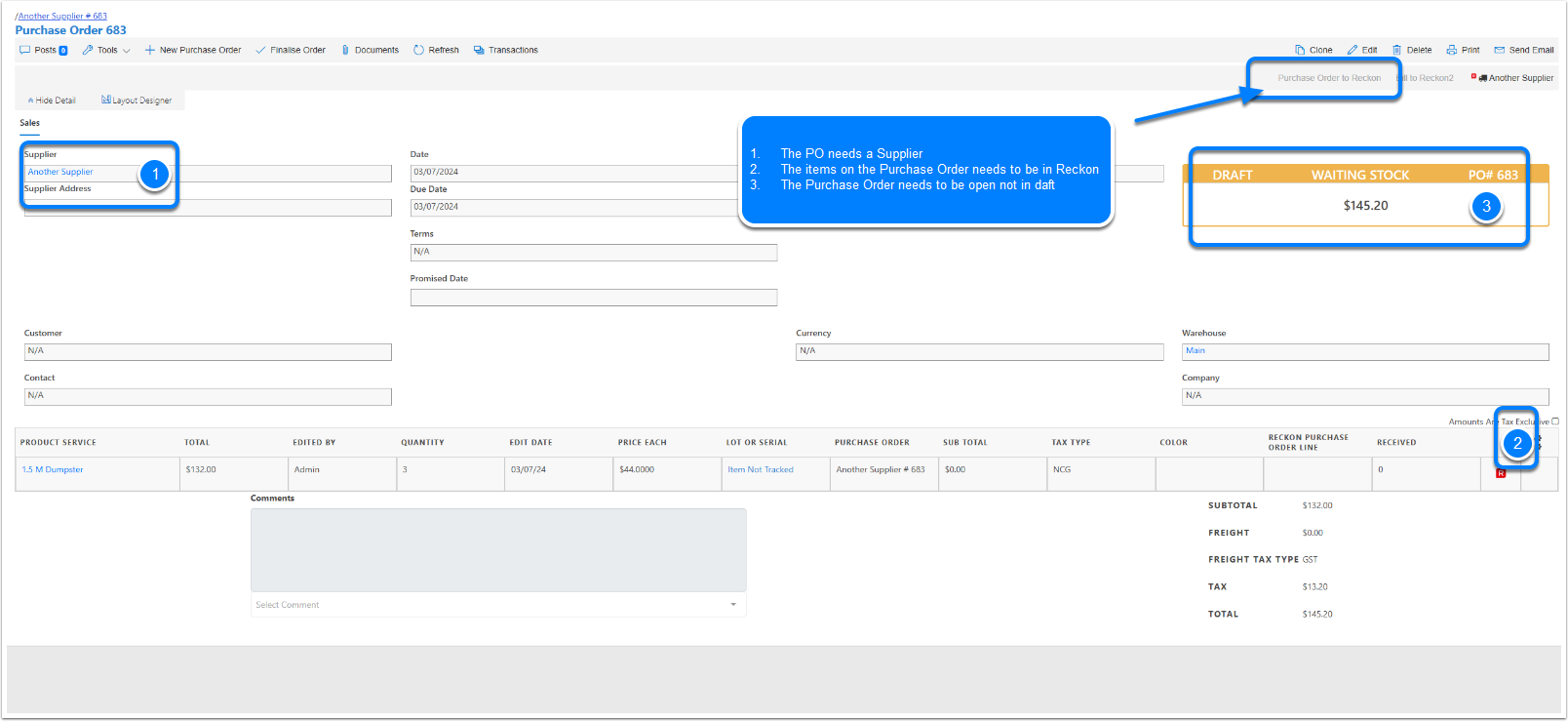Image resolution: width=1568 pixels, height=721 pixels.
Task: Click the Finalise Order checkmark icon
Action: point(260,50)
